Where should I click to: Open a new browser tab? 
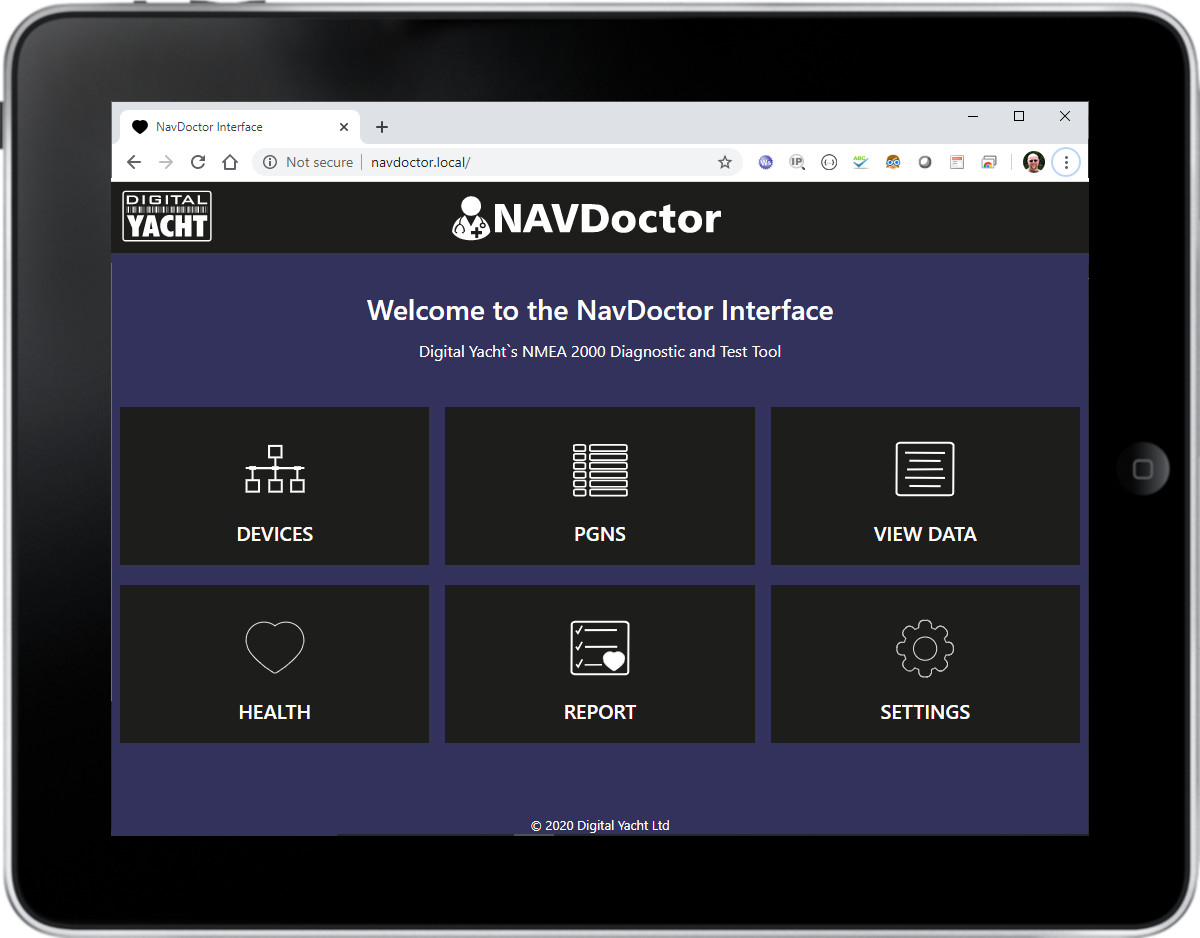(382, 127)
